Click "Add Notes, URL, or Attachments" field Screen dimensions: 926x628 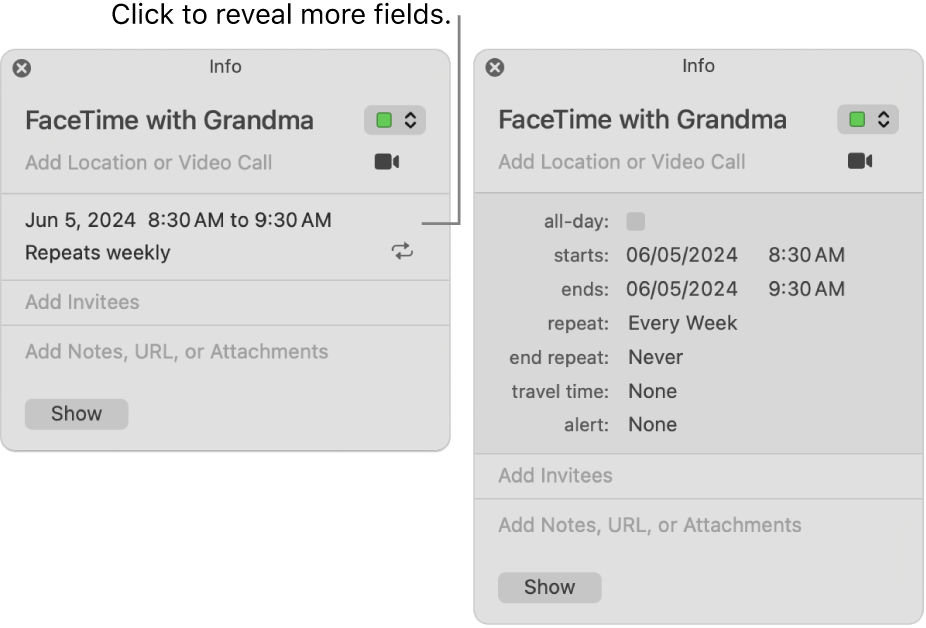coord(176,351)
